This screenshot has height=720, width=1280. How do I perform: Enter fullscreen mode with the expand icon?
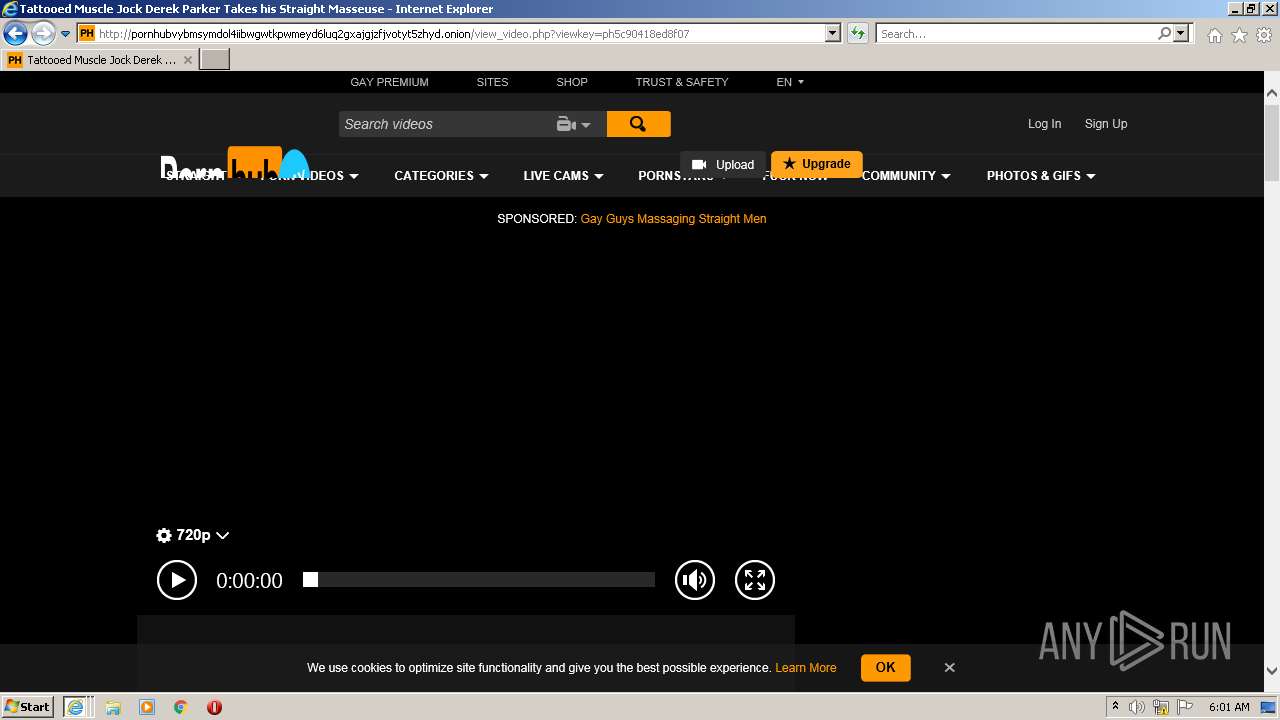click(755, 580)
